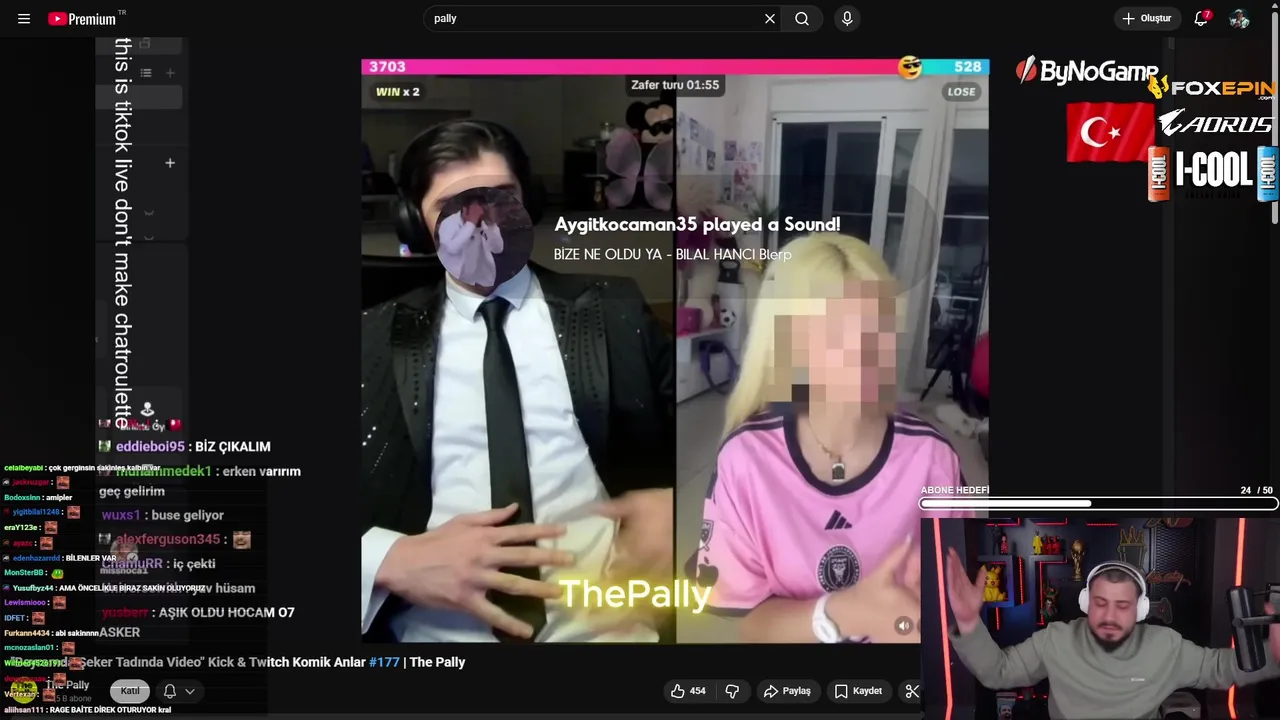Open the notifications bell
The image size is (1280, 720).
pos(1202,19)
